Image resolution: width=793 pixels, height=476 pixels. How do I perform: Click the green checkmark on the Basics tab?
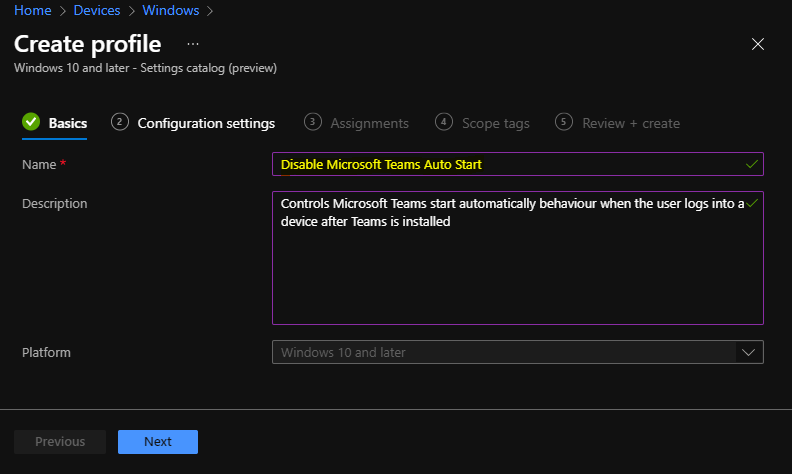tap(31, 121)
